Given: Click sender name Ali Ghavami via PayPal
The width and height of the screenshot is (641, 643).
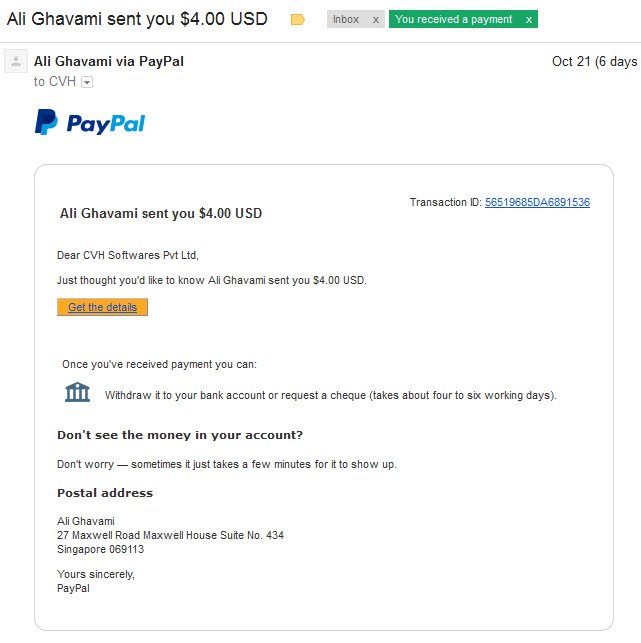Looking at the screenshot, I should coord(109,62).
